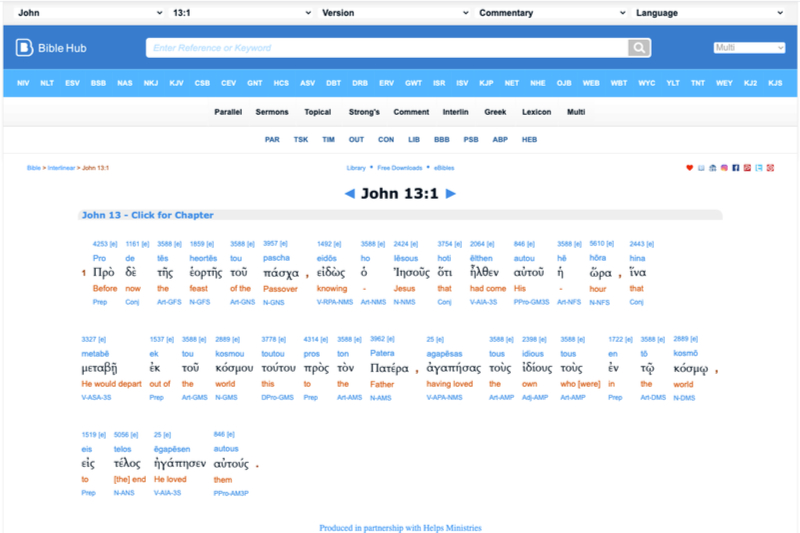Open the Facebook share icon

tap(736, 168)
